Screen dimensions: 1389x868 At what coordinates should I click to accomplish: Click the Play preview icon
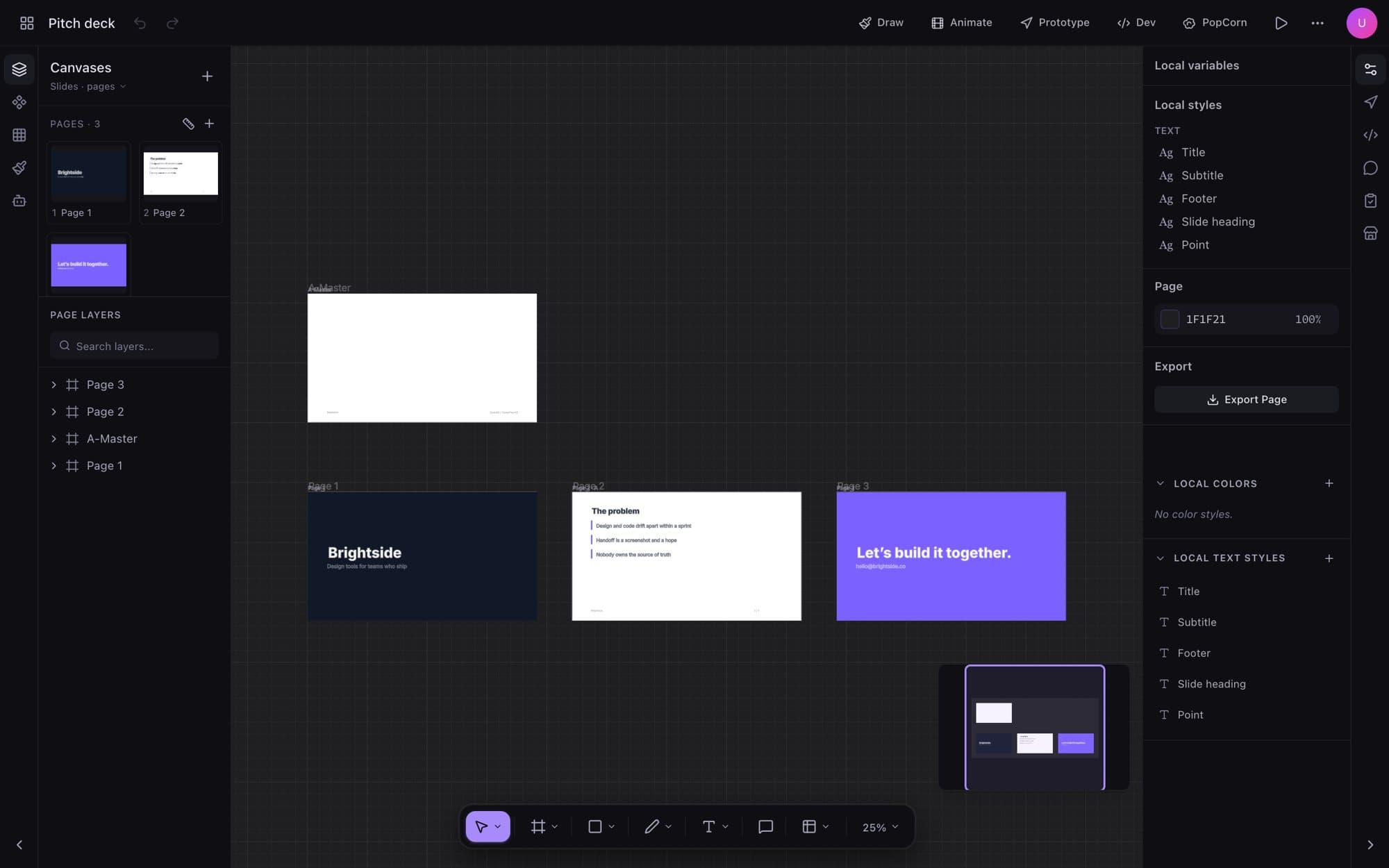1281,23
